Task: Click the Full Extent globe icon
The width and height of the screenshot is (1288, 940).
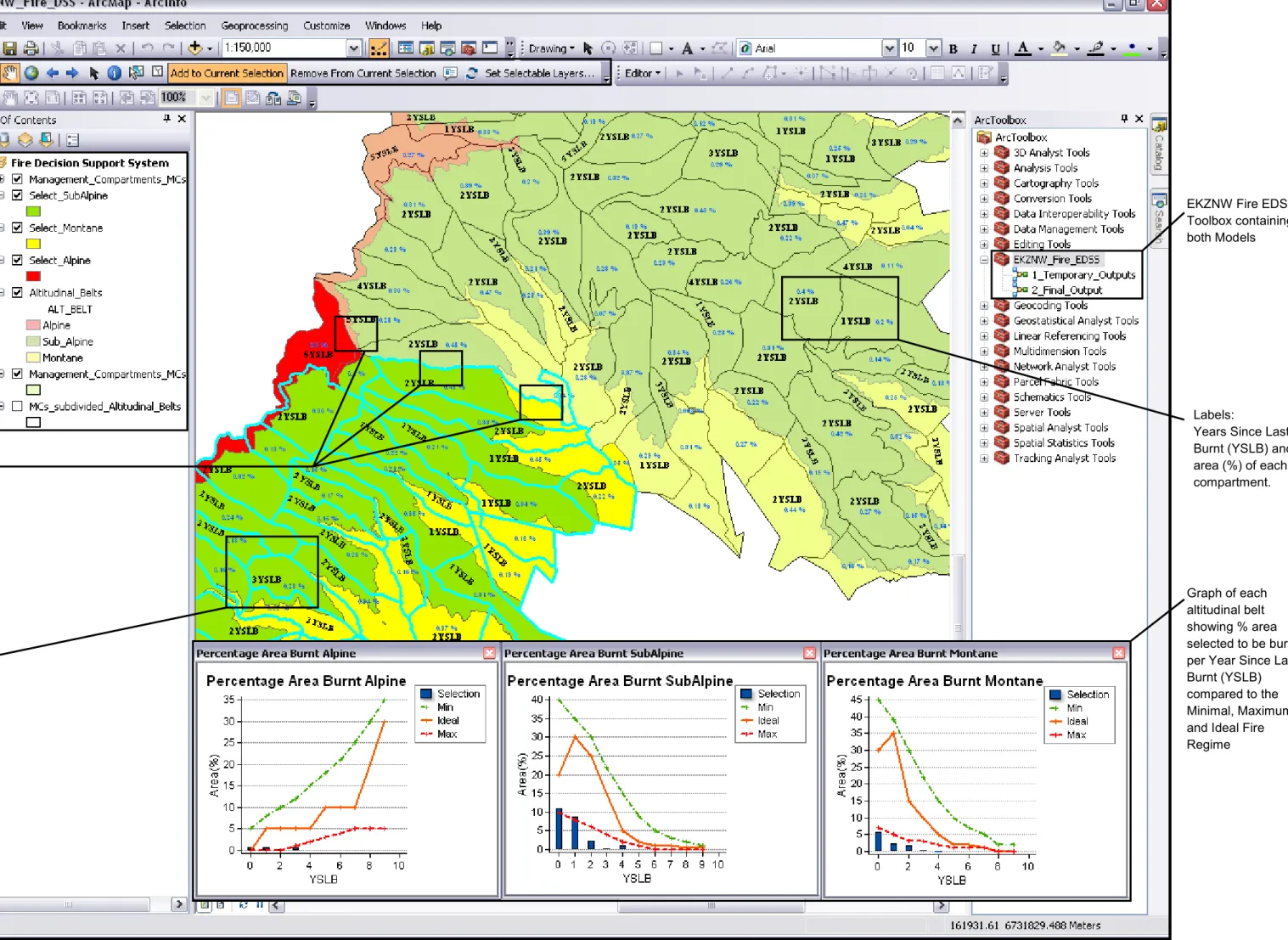Action: pyautogui.click(x=31, y=73)
